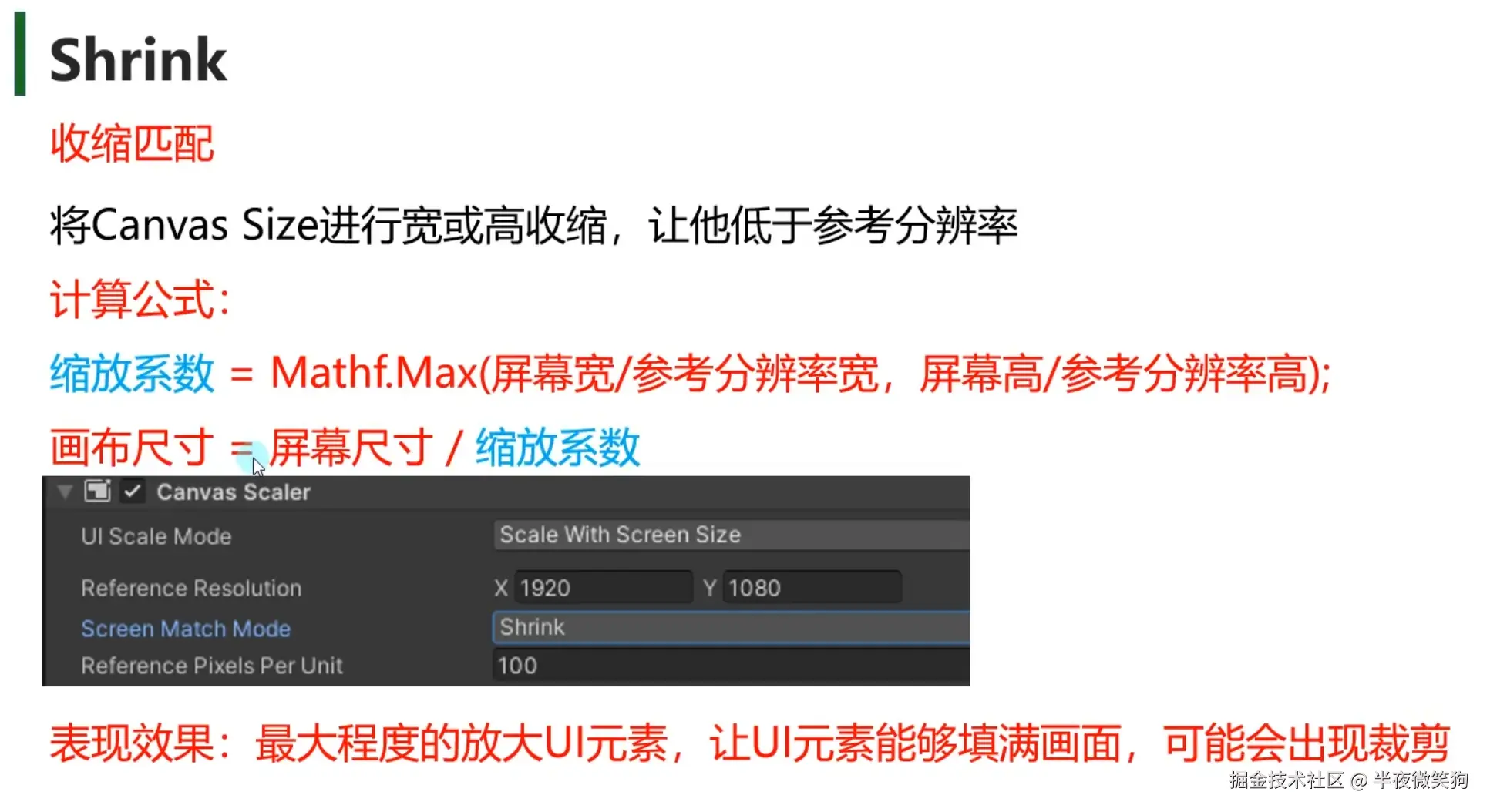Click the Screen Match Mode label

point(186,629)
